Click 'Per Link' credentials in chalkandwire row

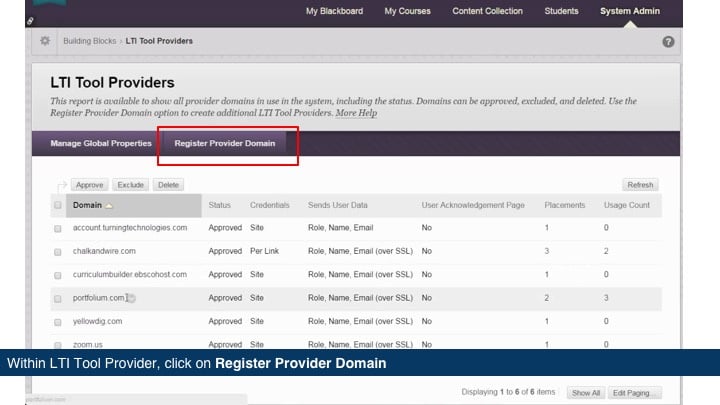pyautogui.click(x=264, y=251)
